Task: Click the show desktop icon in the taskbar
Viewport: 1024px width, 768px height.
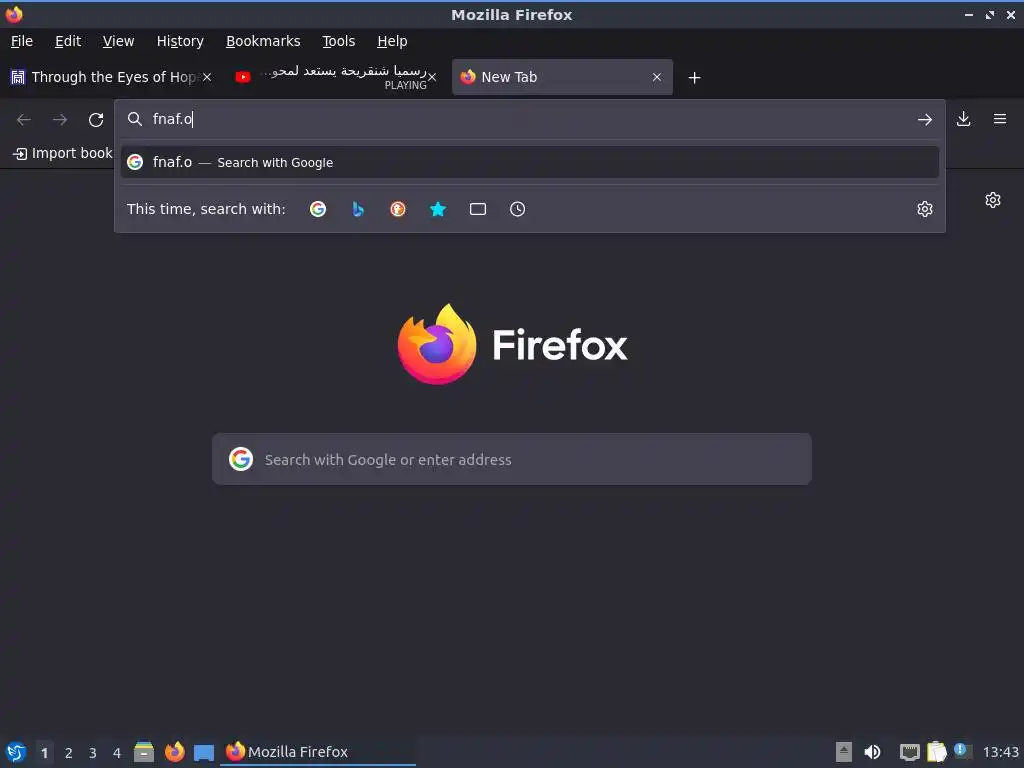Action: click(x=204, y=752)
